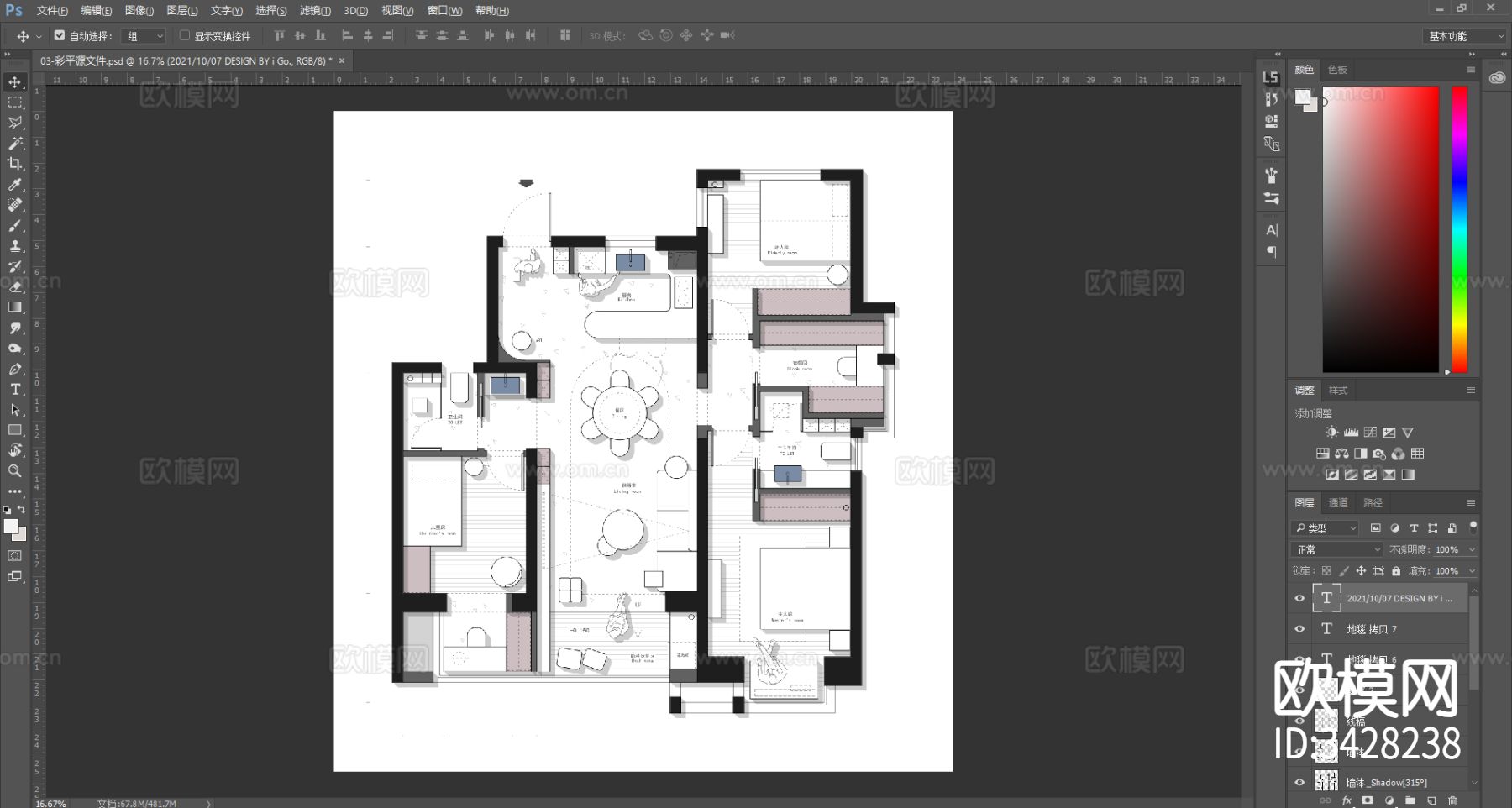
Task: Lock all for the selected layer
Action: coord(1396,571)
